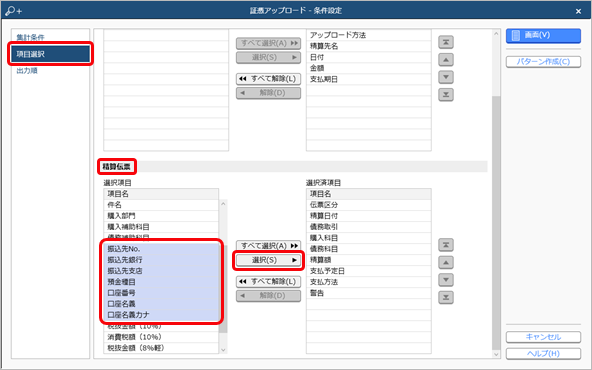
Task: Click 選択(S) button in 精算伝票 section
Action: coord(268,260)
